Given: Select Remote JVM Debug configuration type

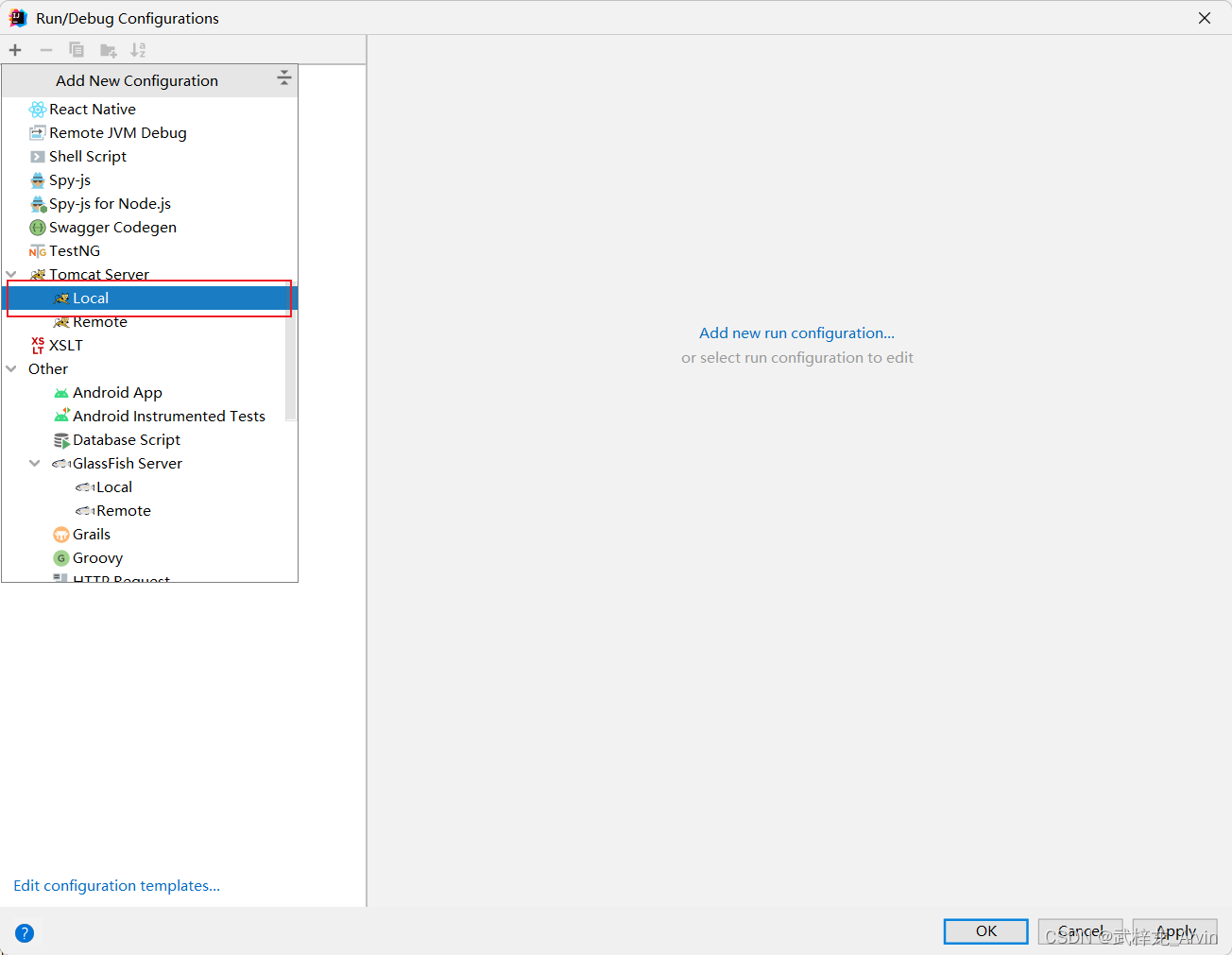Looking at the screenshot, I should click(x=149, y=133).
